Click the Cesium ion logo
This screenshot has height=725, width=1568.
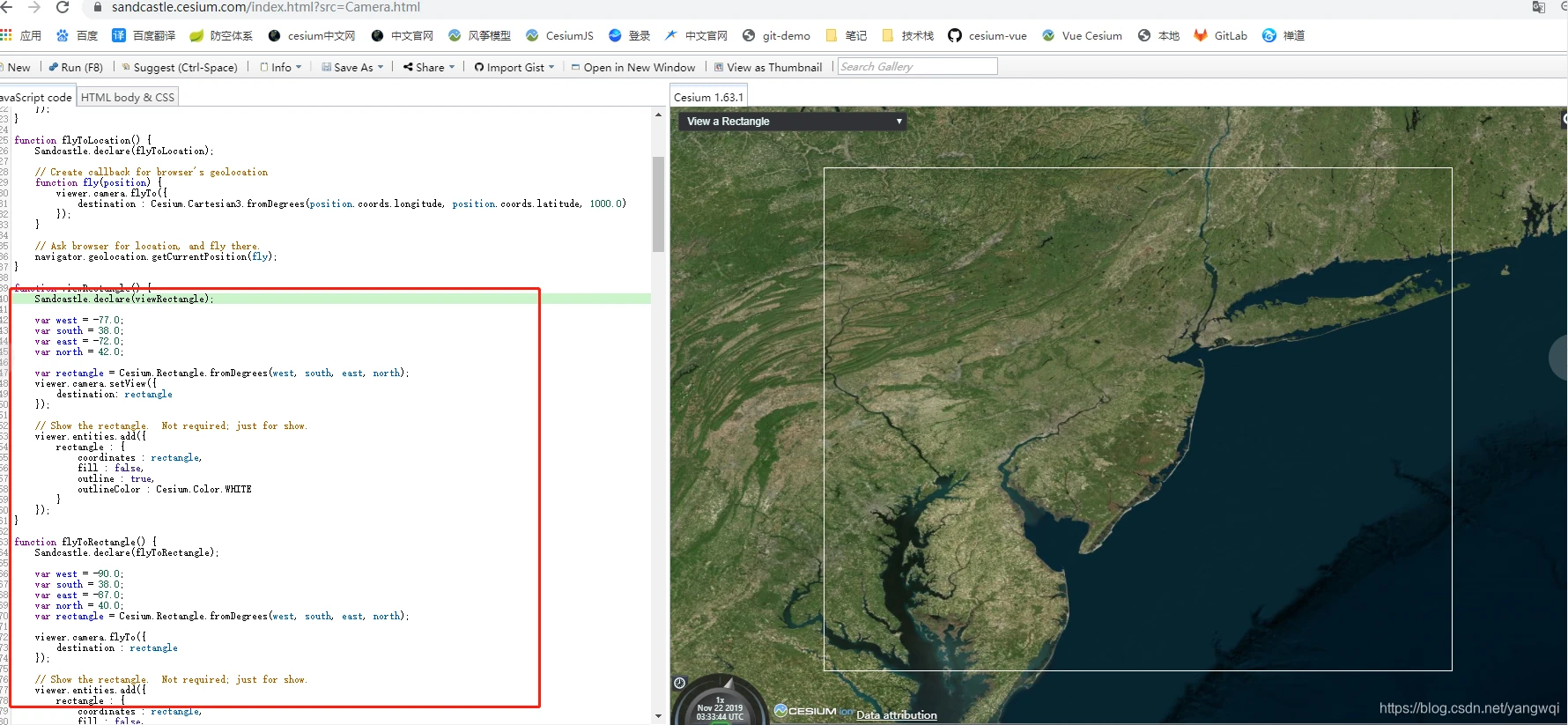tap(813, 711)
